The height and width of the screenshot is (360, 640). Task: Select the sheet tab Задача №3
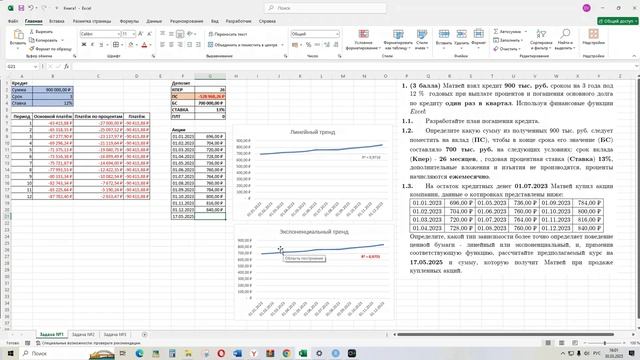[115, 335]
